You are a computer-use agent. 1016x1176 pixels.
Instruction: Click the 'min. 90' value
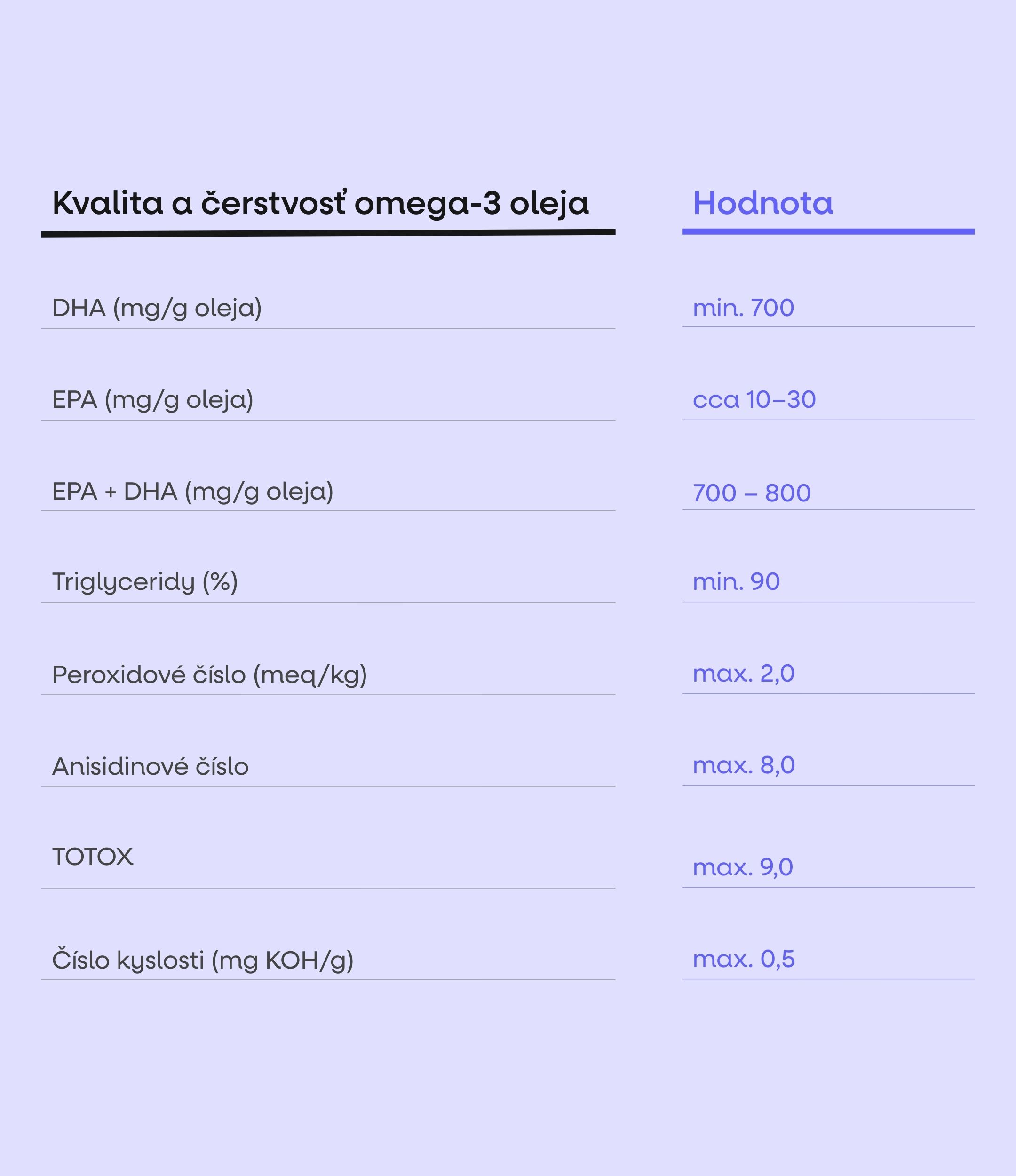tap(737, 582)
